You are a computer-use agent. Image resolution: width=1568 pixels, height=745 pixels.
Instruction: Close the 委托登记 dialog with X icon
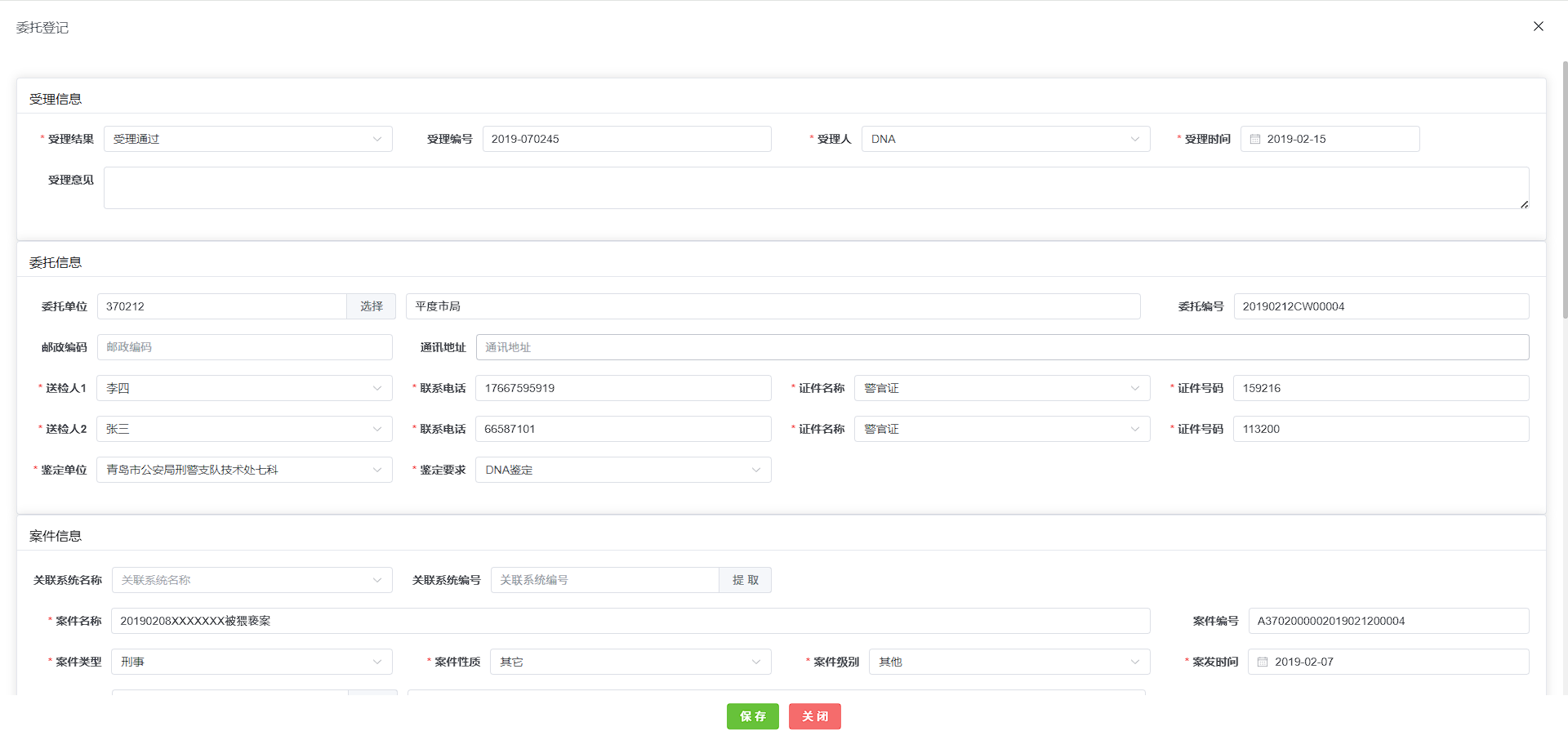click(x=1538, y=26)
